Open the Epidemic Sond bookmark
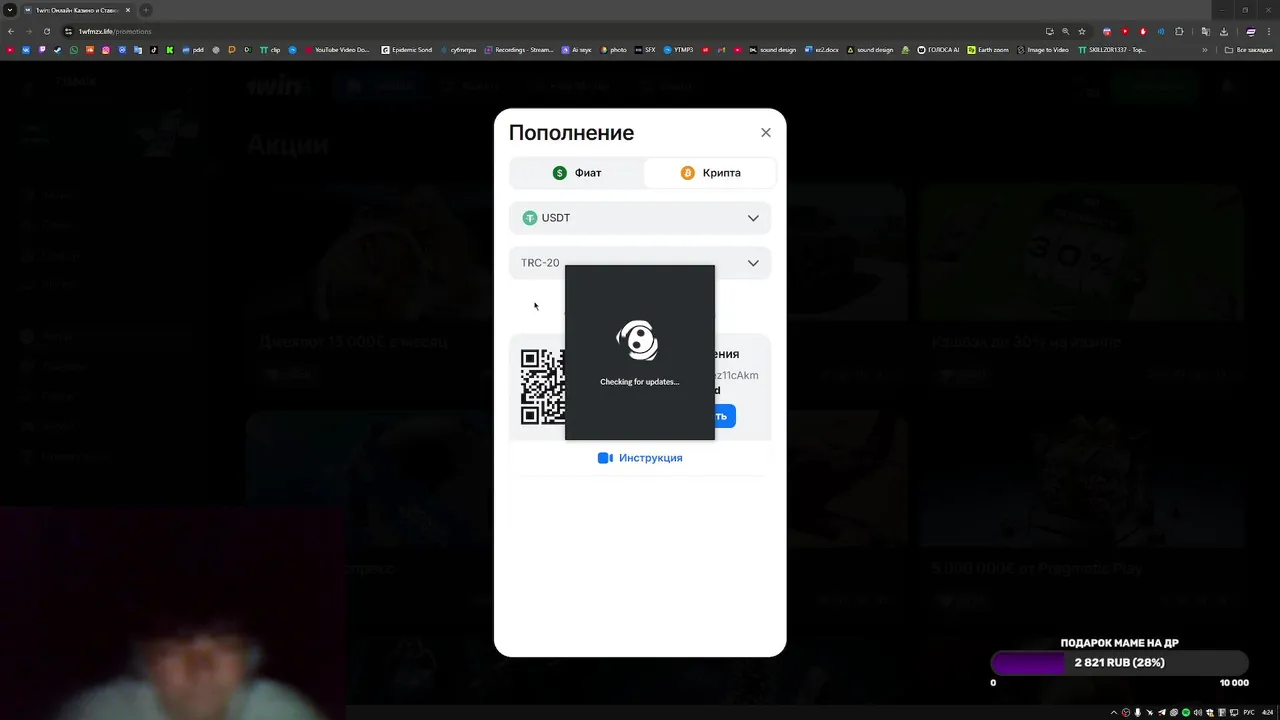The width and height of the screenshot is (1280, 720). click(x=407, y=50)
